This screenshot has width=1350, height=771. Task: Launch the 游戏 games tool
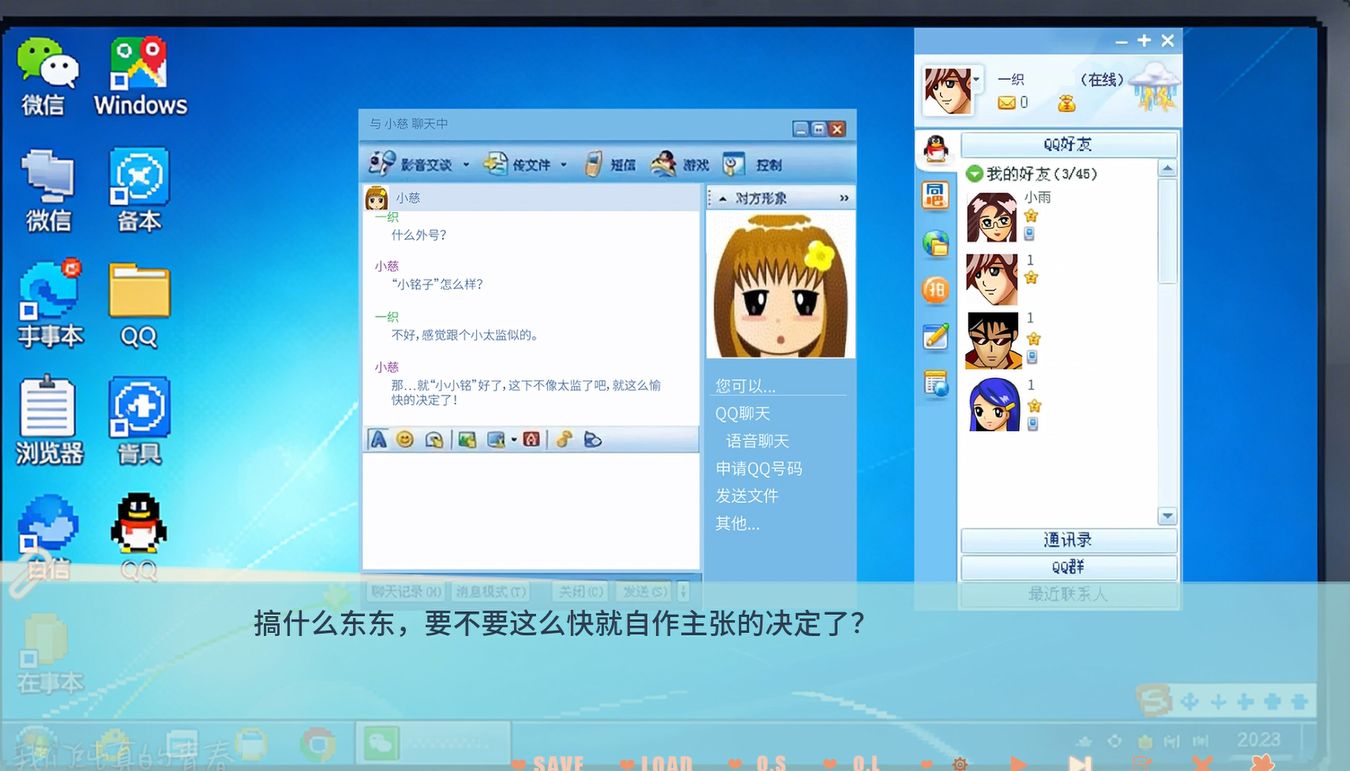tap(679, 164)
